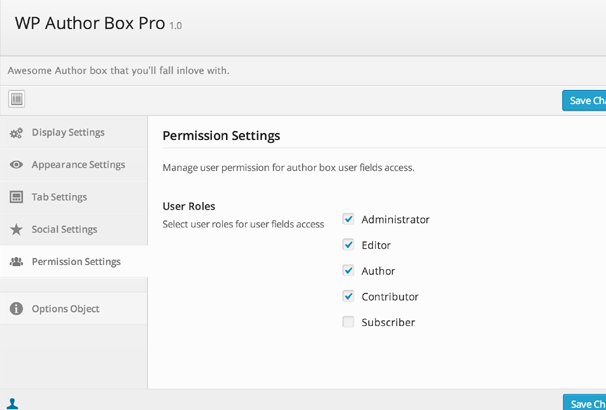The width and height of the screenshot is (606, 410).
Task: Switch to the Tab Settings section
Action: 74,197
